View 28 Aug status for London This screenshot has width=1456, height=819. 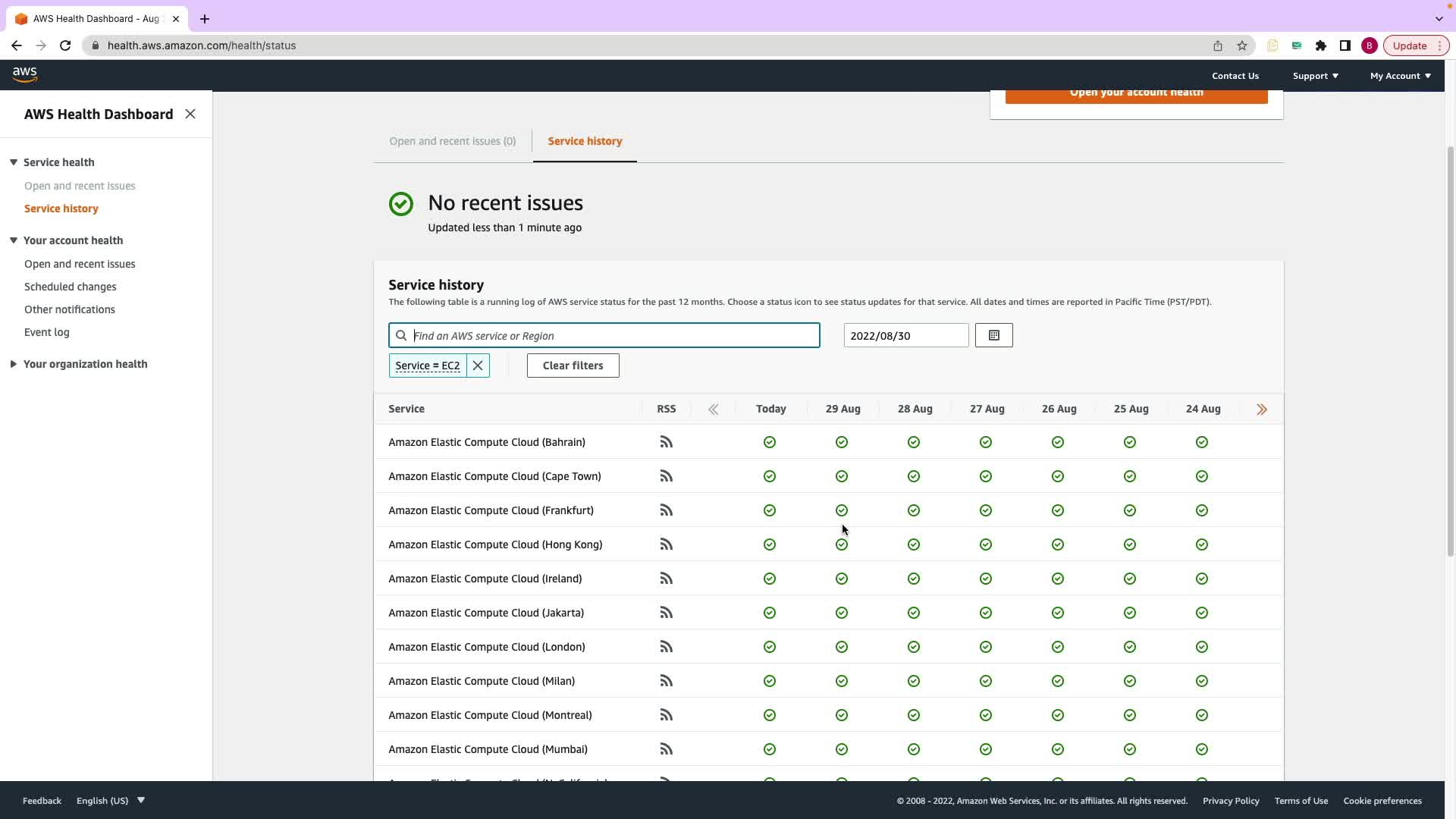[914, 647]
